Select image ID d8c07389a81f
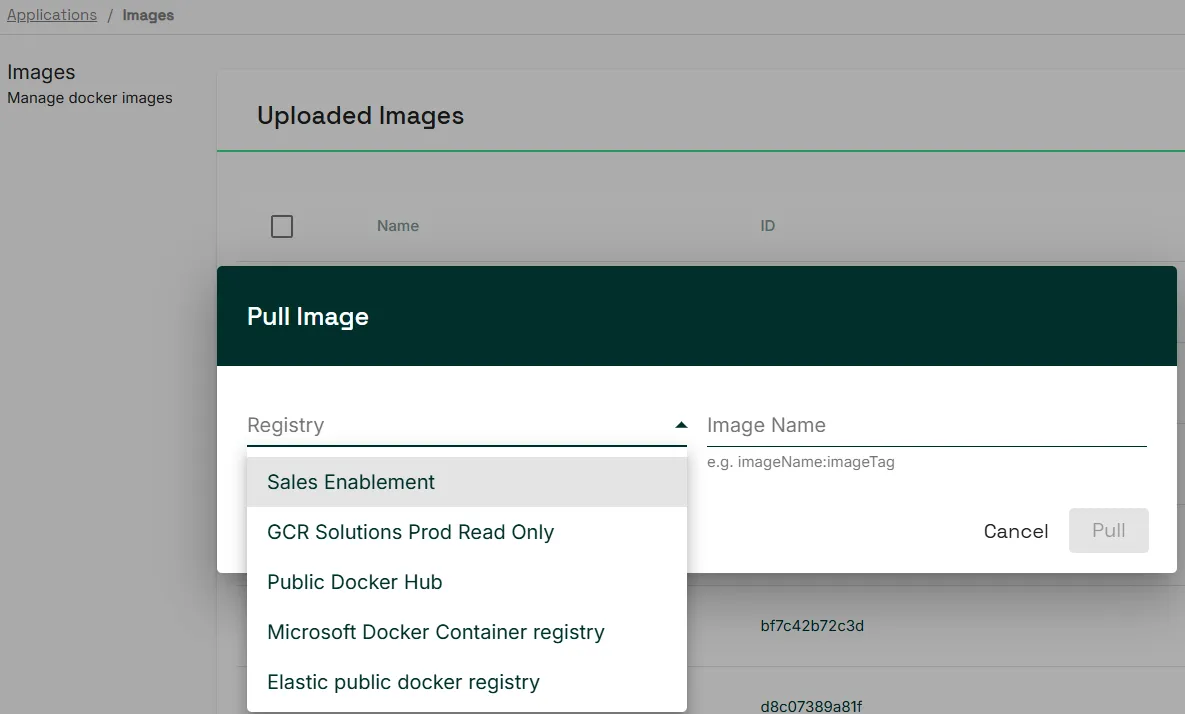The width and height of the screenshot is (1185, 714). 811,706
